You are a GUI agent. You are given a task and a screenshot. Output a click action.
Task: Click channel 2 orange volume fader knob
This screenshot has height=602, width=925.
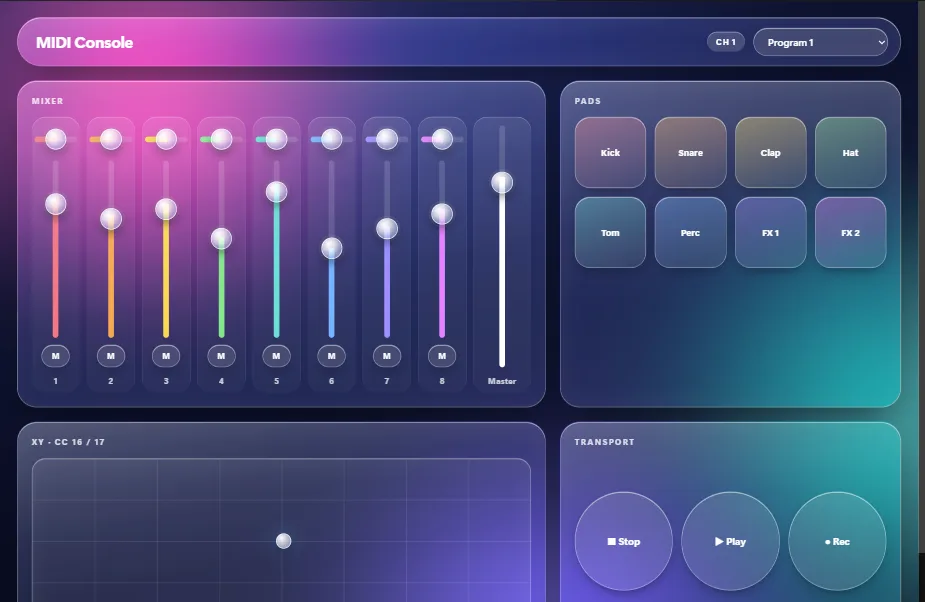pyautogui.click(x=110, y=219)
